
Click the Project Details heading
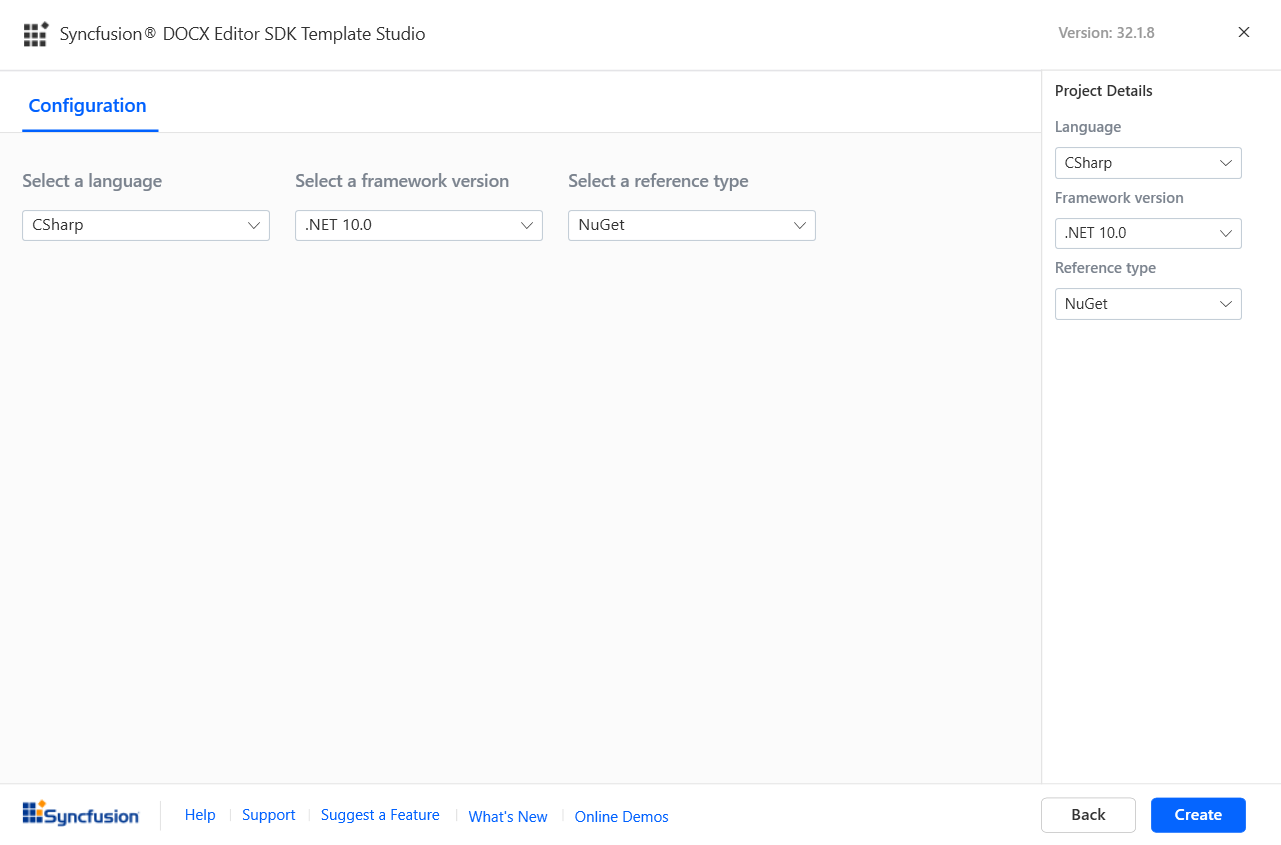pos(1103,91)
